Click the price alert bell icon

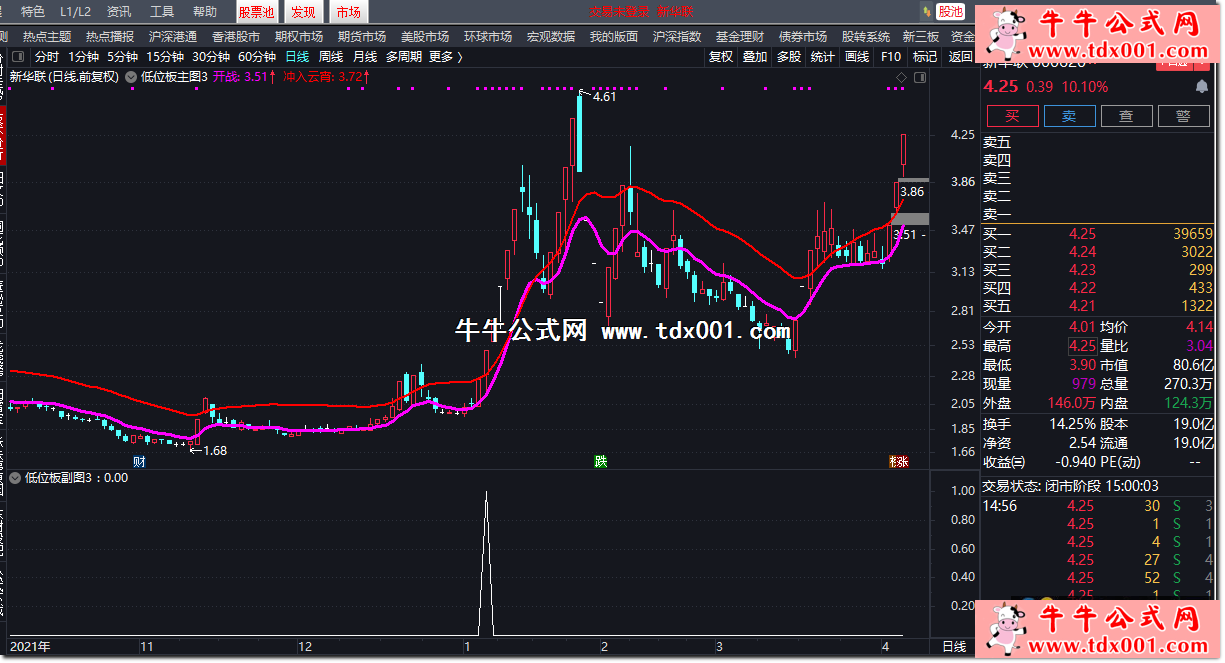tap(1199, 87)
